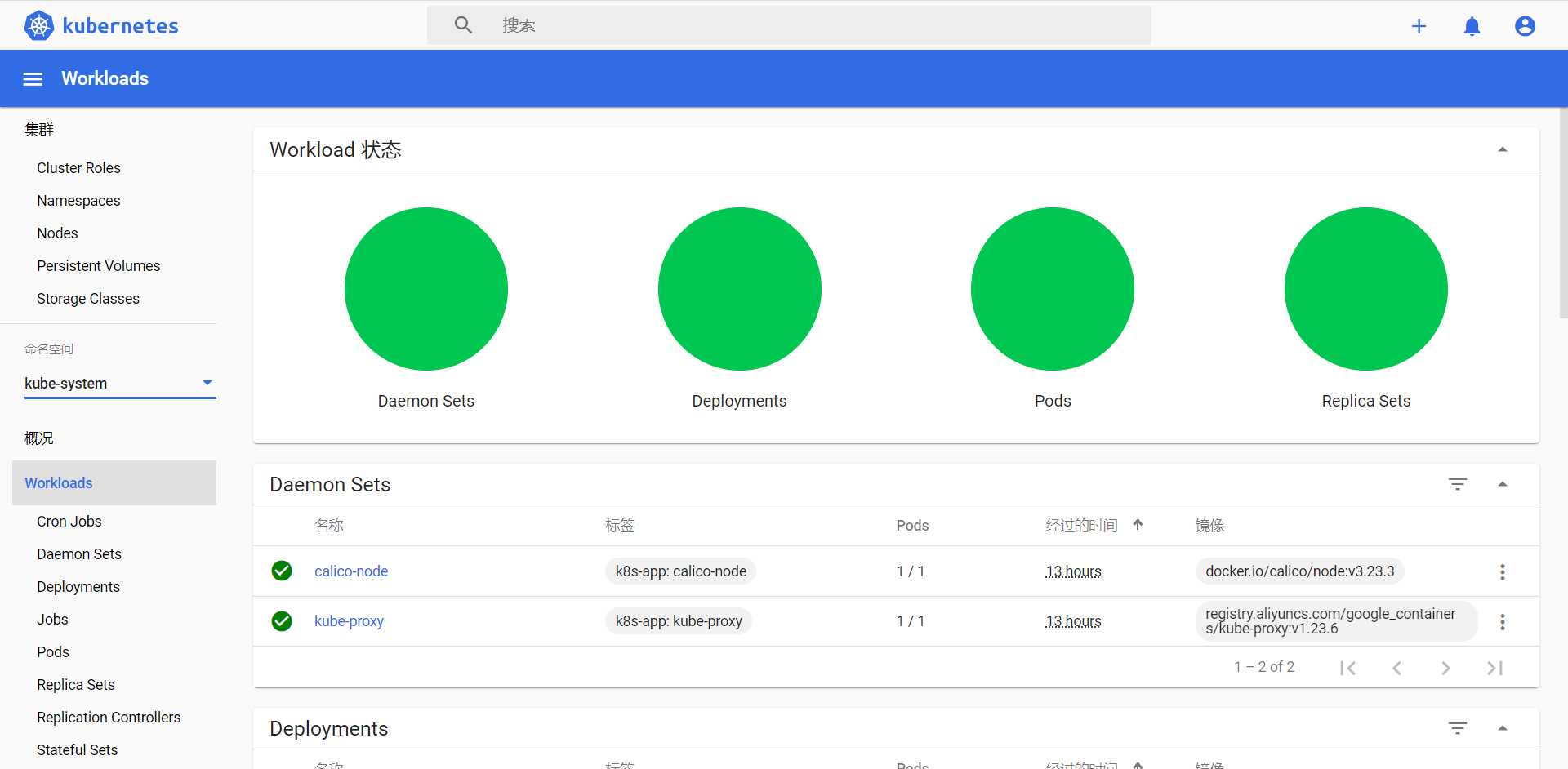The width and height of the screenshot is (1568, 769).
Task: Click k8s-app: kube-proxy label chip
Action: tap(679, 621)
